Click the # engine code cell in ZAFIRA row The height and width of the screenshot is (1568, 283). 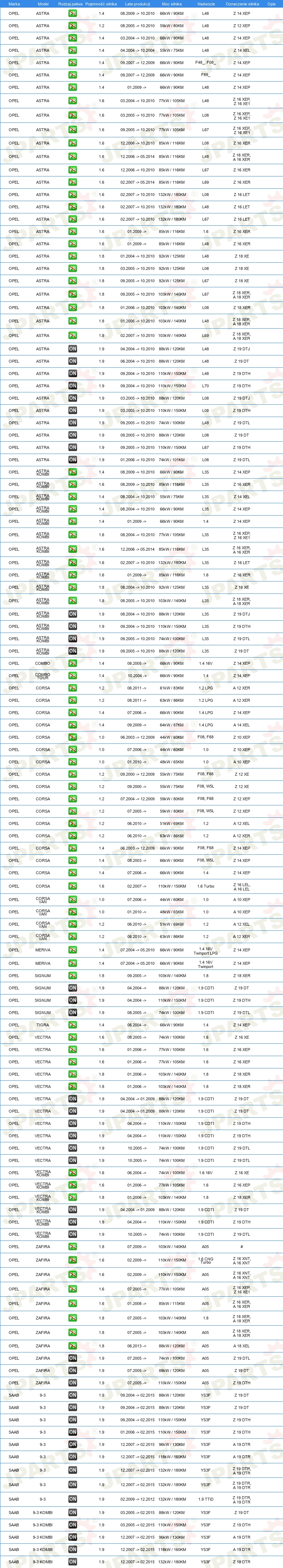pyautogui.click(x=242, y=1247)
